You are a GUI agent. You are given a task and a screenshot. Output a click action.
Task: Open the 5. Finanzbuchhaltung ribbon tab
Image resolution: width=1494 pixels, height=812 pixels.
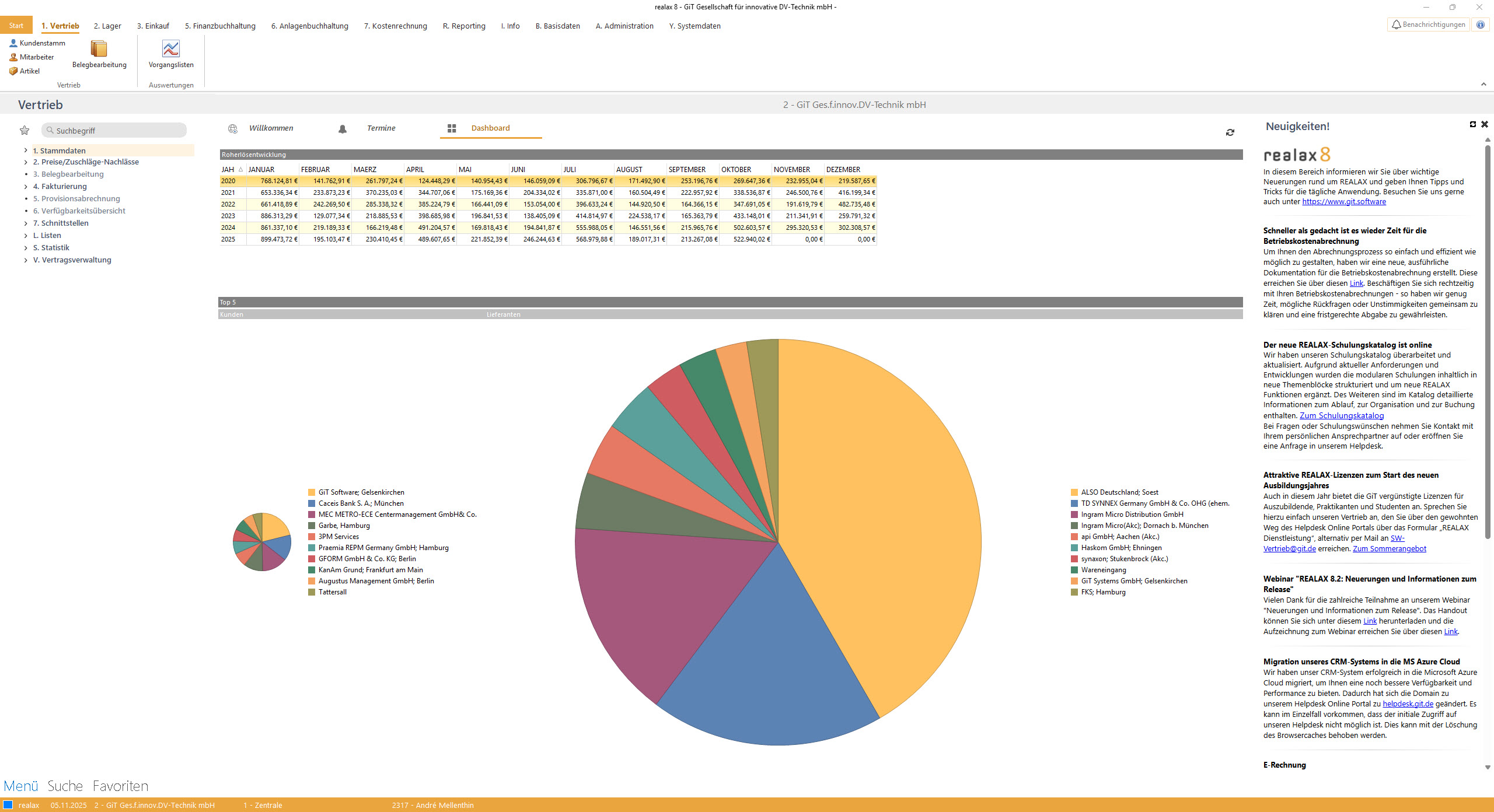pos(220,26)
